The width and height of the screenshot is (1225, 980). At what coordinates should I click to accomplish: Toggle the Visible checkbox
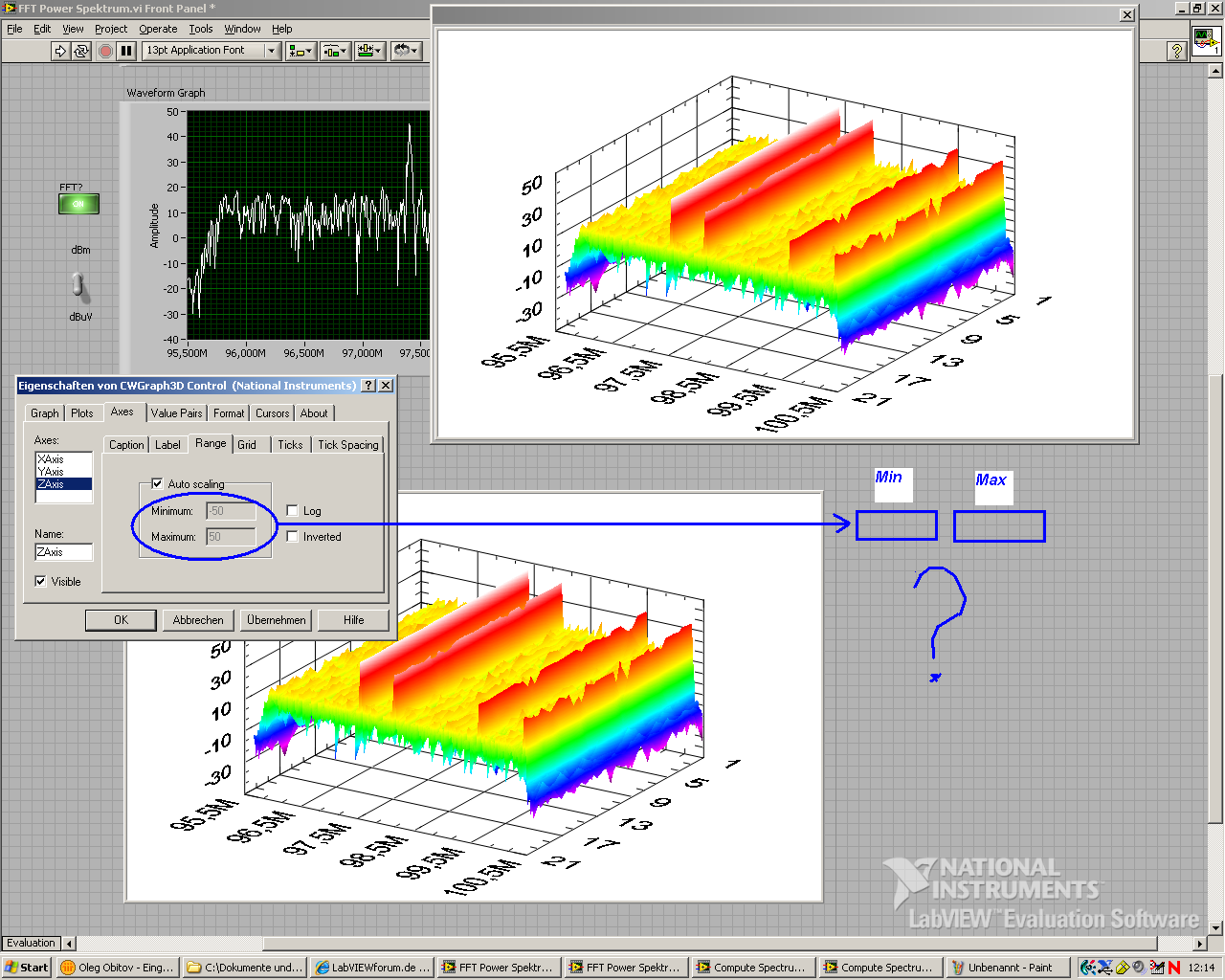coord(41,581)
